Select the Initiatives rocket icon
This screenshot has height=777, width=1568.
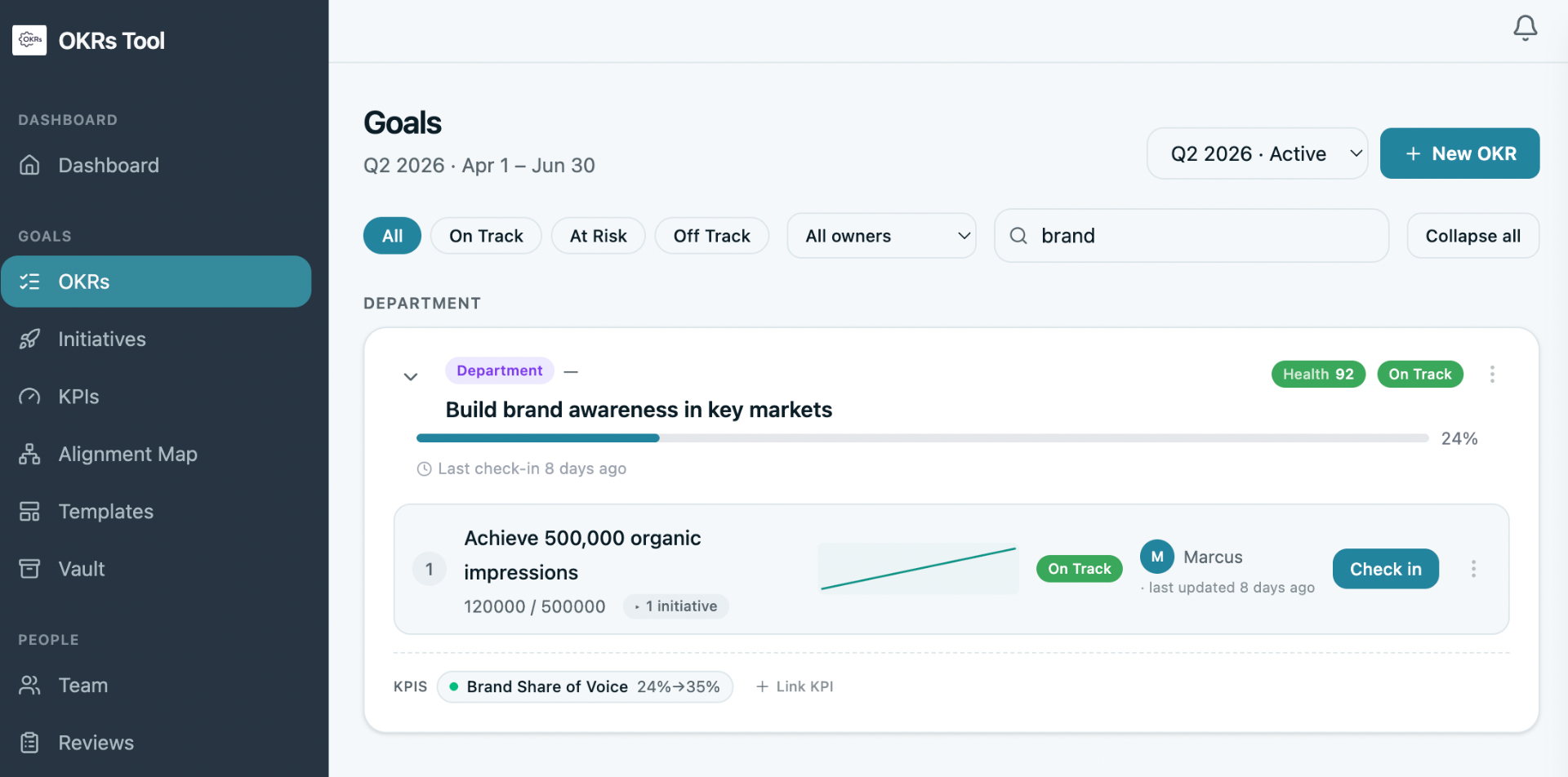pos(29,339)
